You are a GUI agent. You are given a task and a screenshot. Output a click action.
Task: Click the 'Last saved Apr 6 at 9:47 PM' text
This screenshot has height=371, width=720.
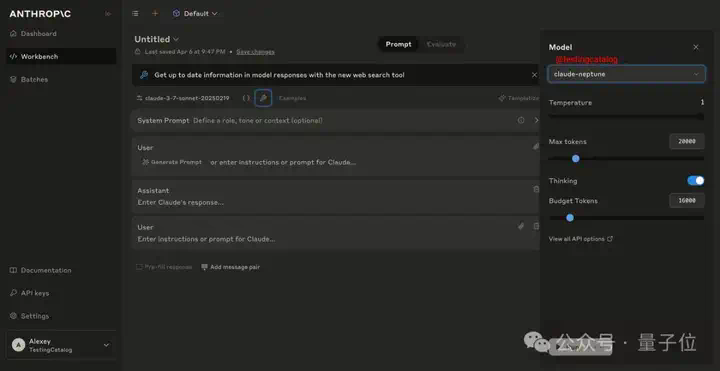185,52
